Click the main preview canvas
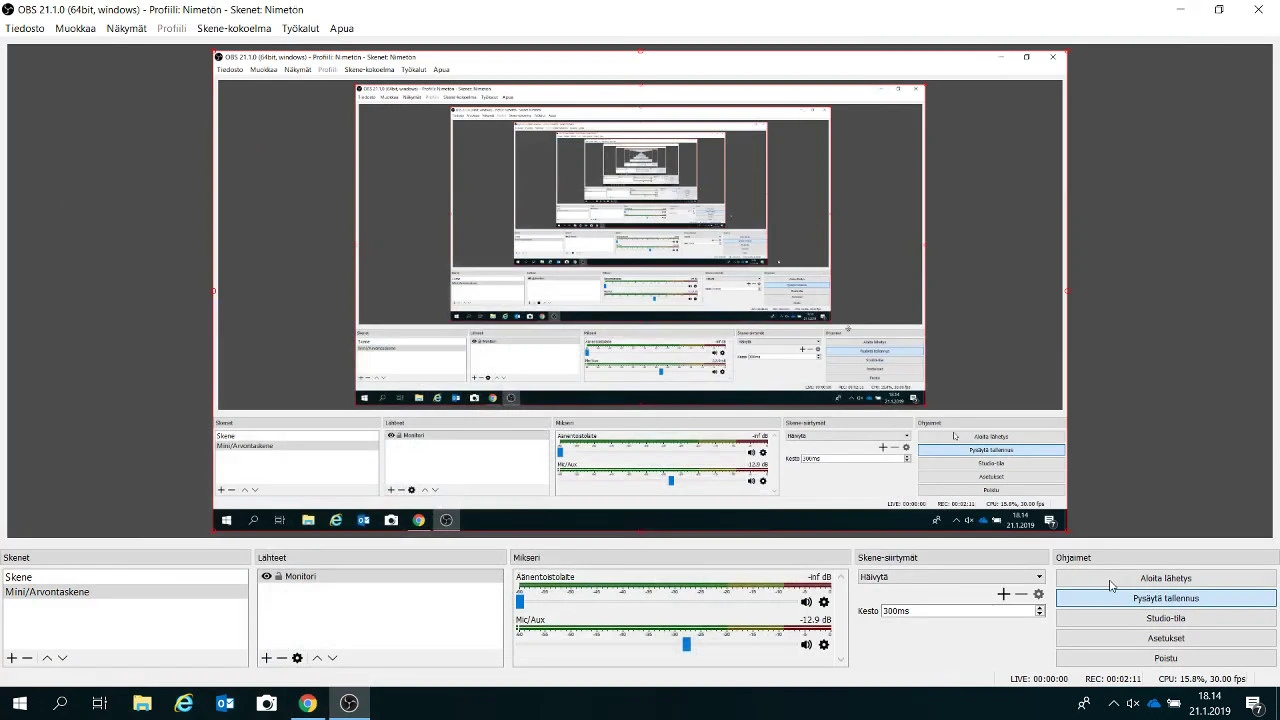This screenshot has width=1280, height=720. [x=640, y=291]
